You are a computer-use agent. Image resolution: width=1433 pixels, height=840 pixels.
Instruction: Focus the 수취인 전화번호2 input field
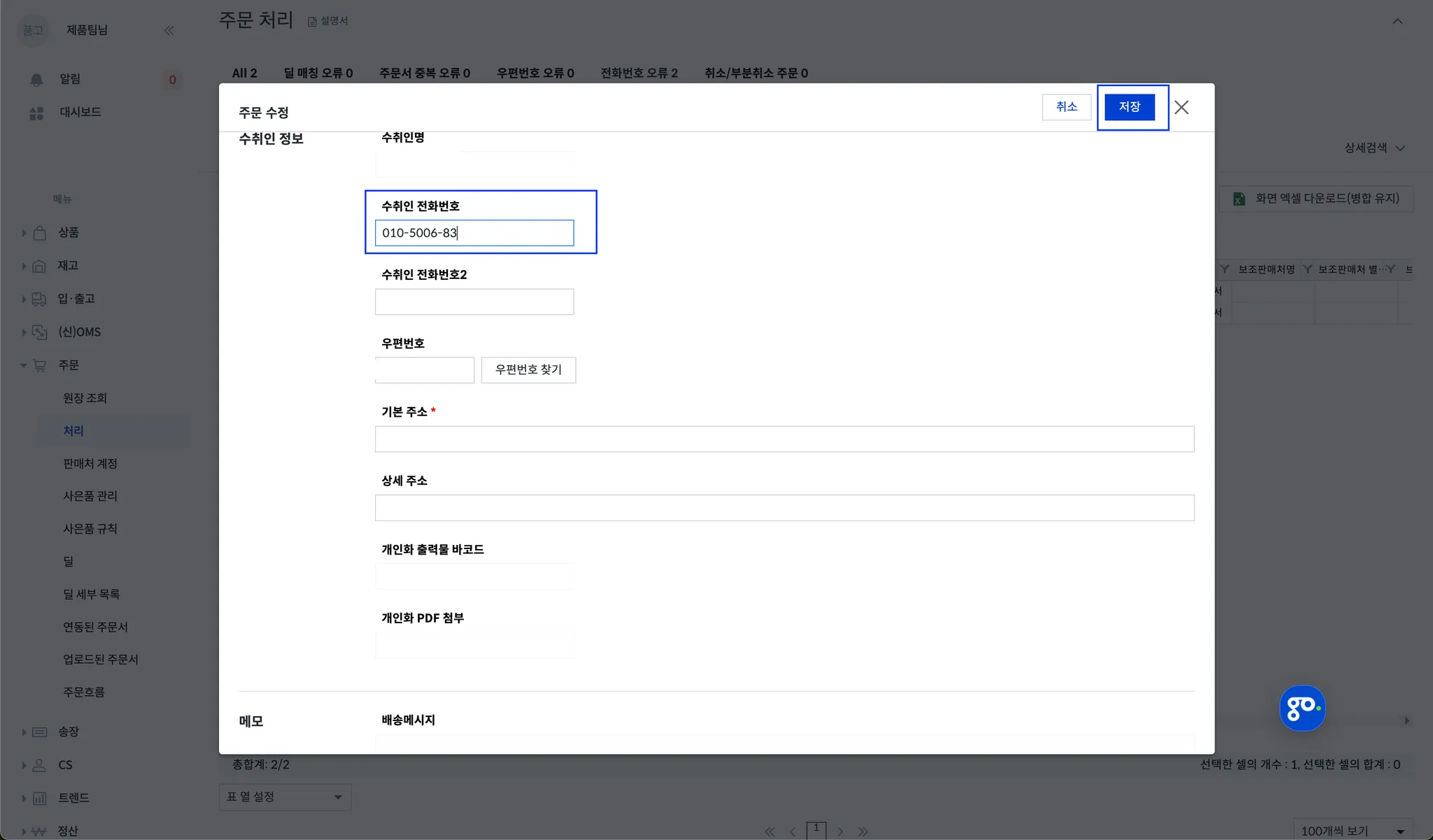pos(474,302)
